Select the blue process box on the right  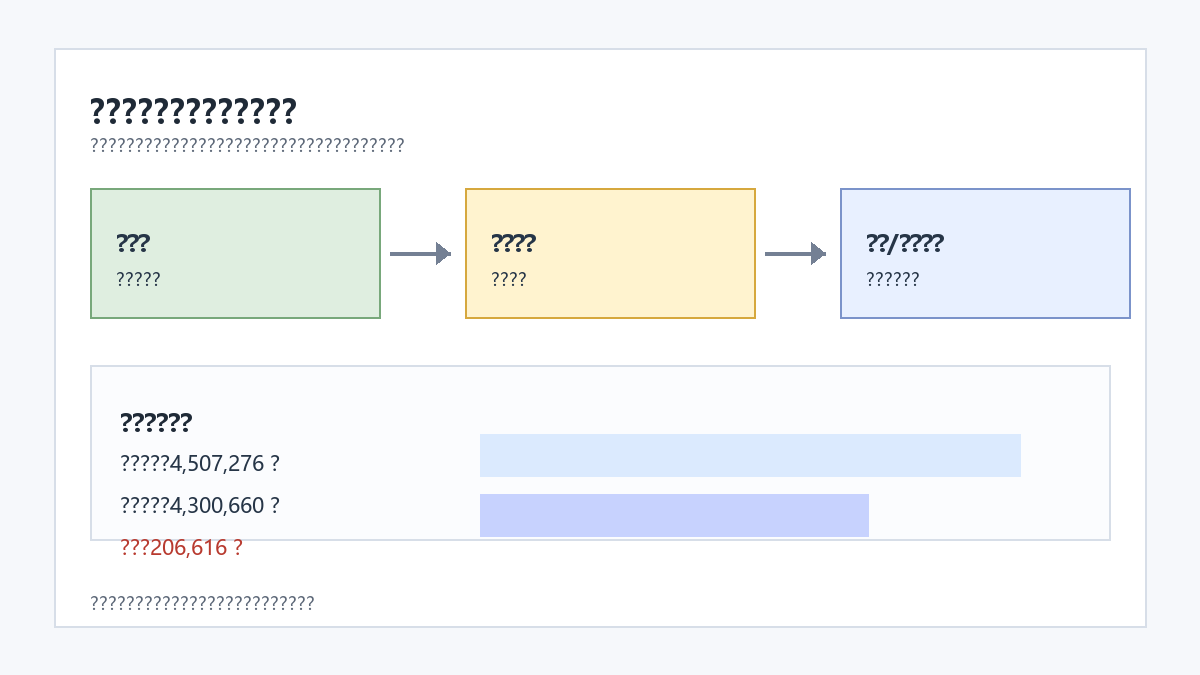click(x=985, y=254)
